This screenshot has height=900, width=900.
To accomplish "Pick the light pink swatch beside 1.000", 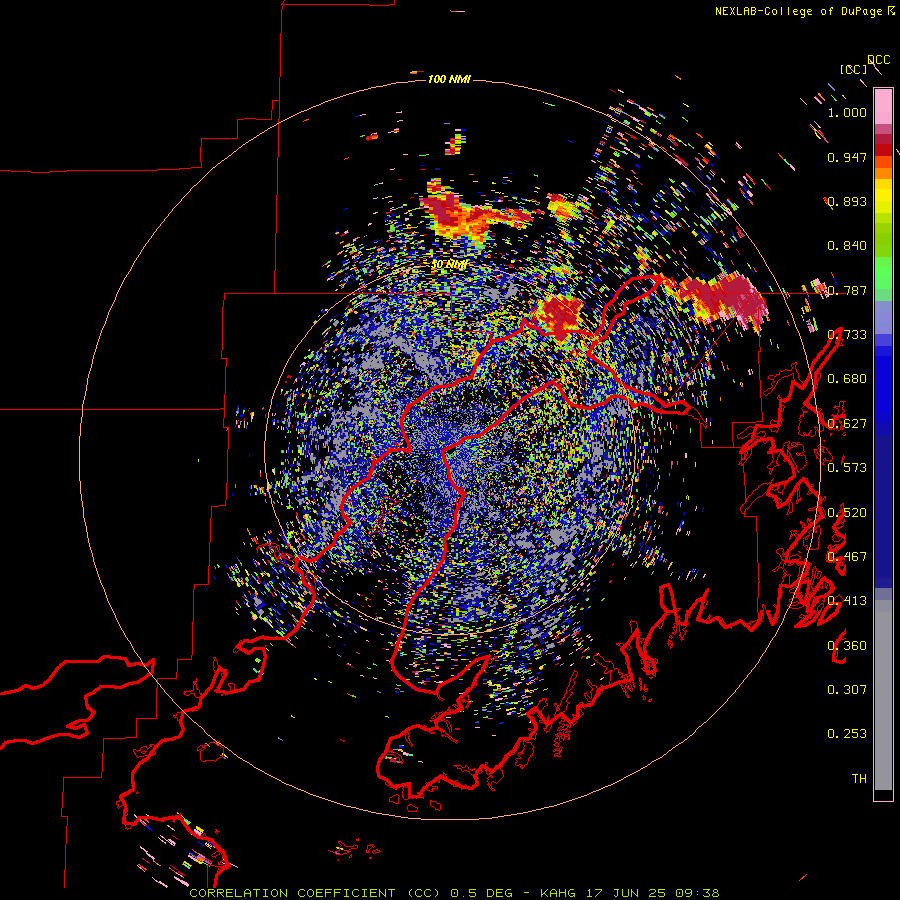I will 883,107.
